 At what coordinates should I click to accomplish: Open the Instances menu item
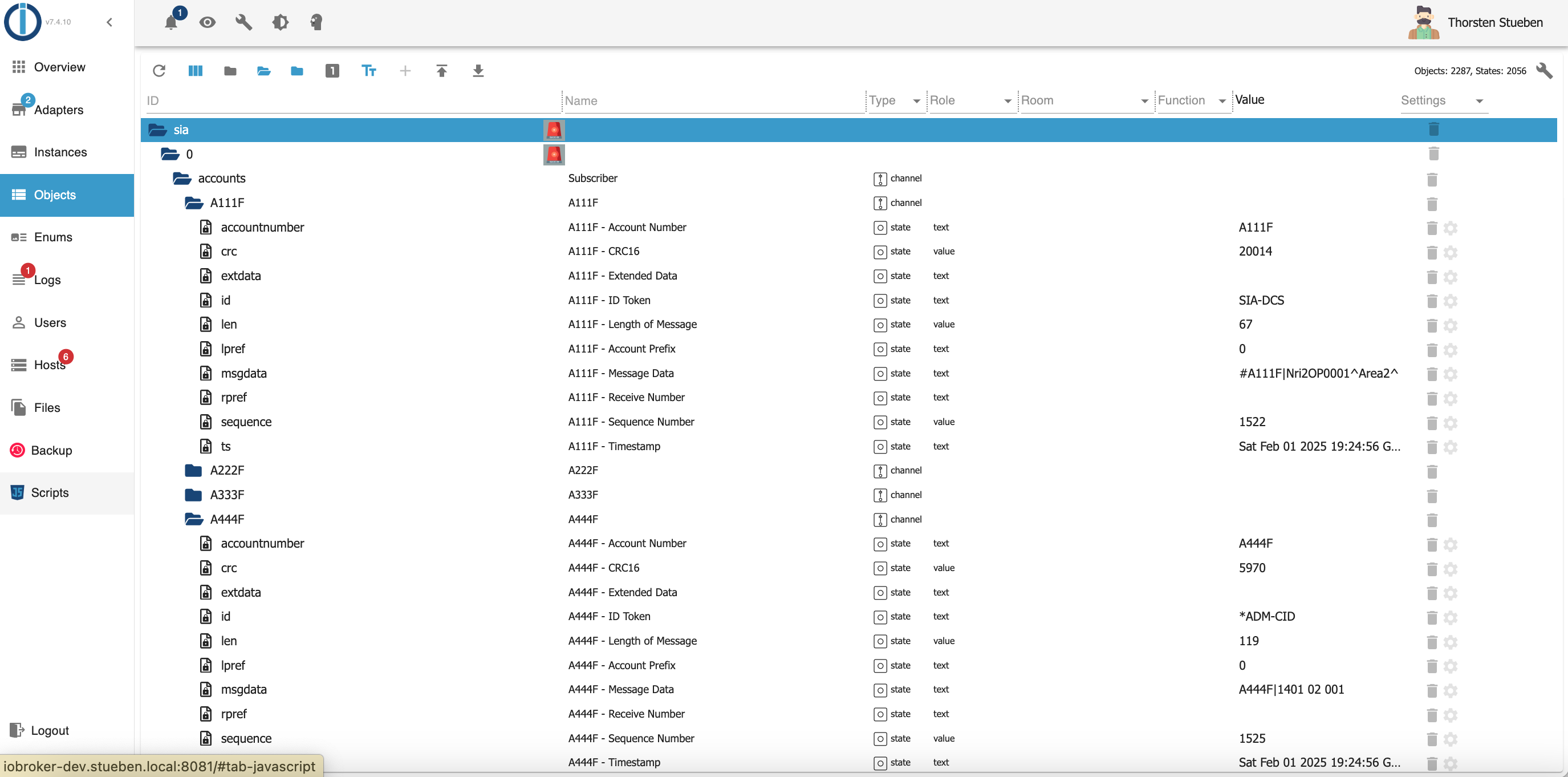point(60,152)
